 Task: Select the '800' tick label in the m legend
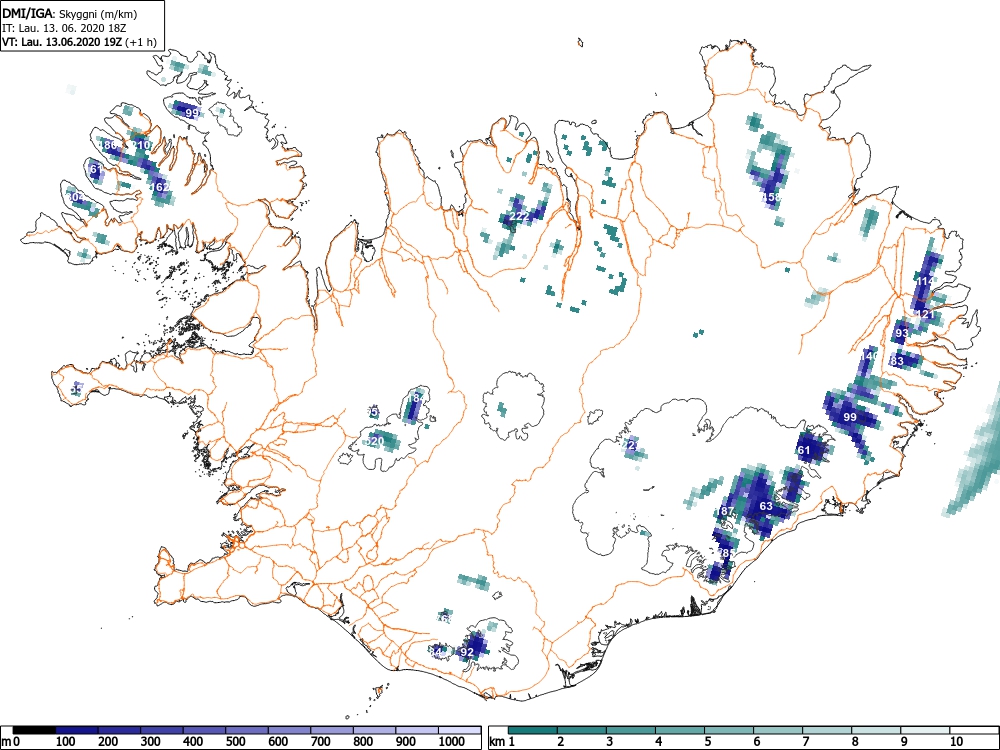(363, 742)
